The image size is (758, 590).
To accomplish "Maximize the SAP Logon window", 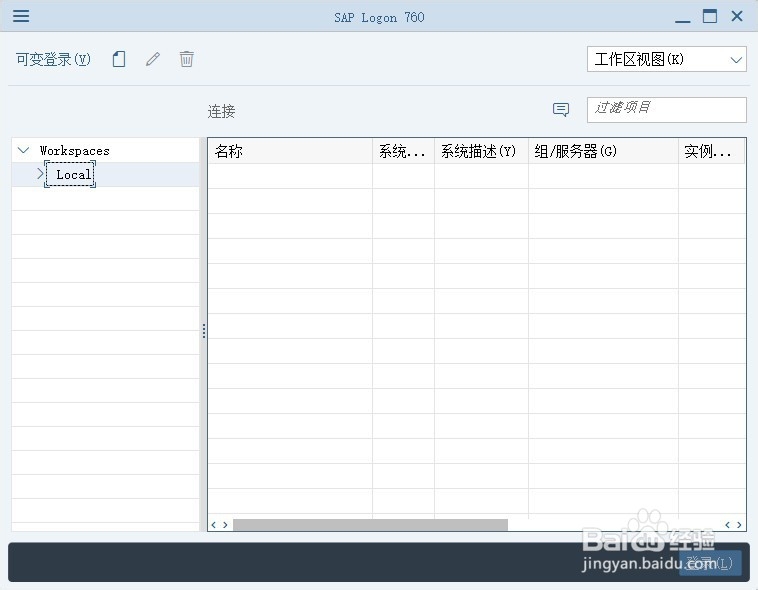I will (710, 16).
